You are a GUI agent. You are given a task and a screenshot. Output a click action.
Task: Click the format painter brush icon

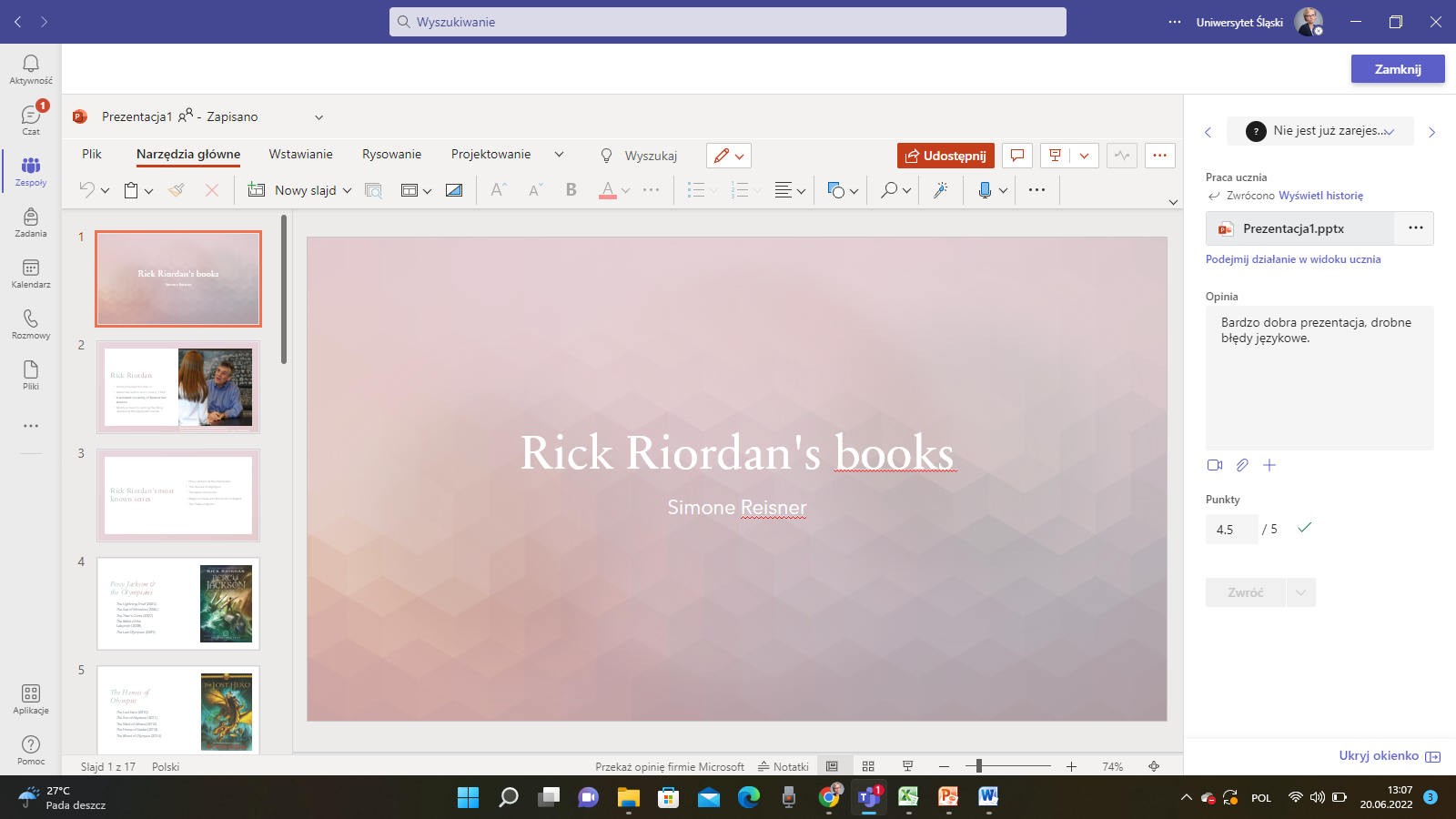(177, 189)
